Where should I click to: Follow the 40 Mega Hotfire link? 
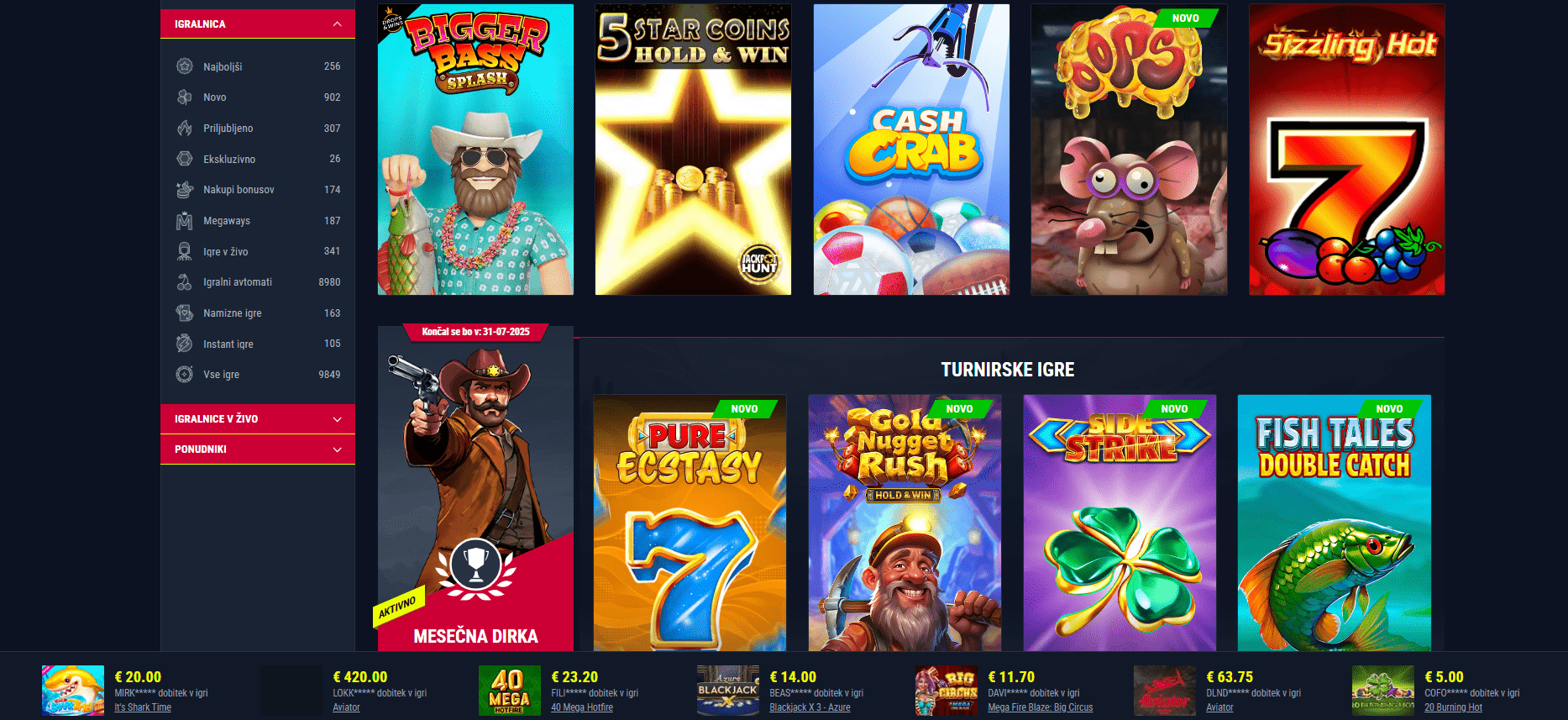(x=582, y=707)
